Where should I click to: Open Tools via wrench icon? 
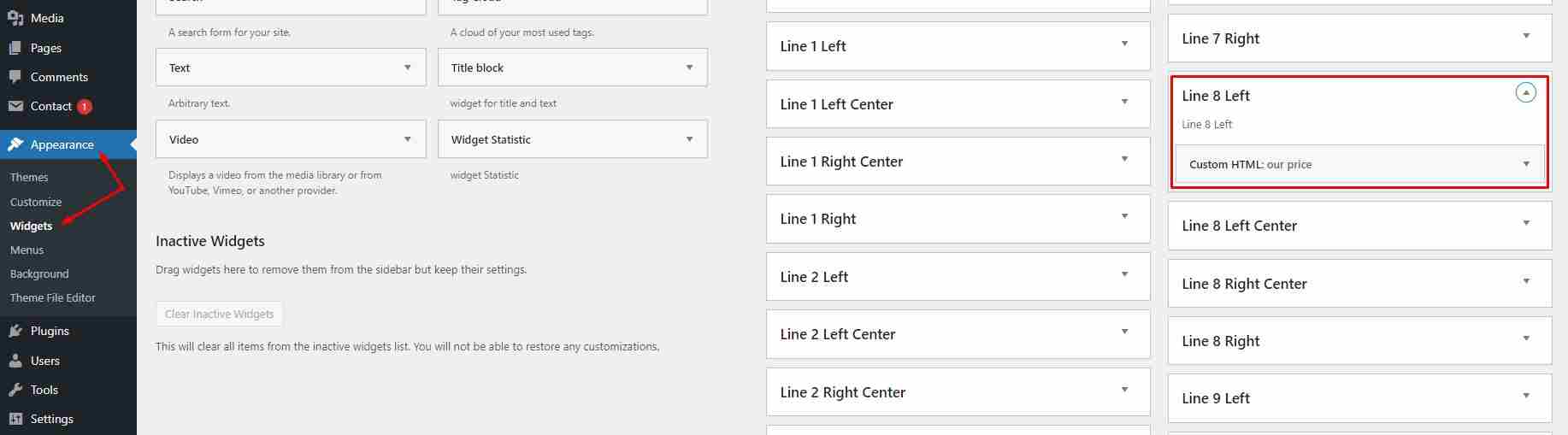point(15,390)
